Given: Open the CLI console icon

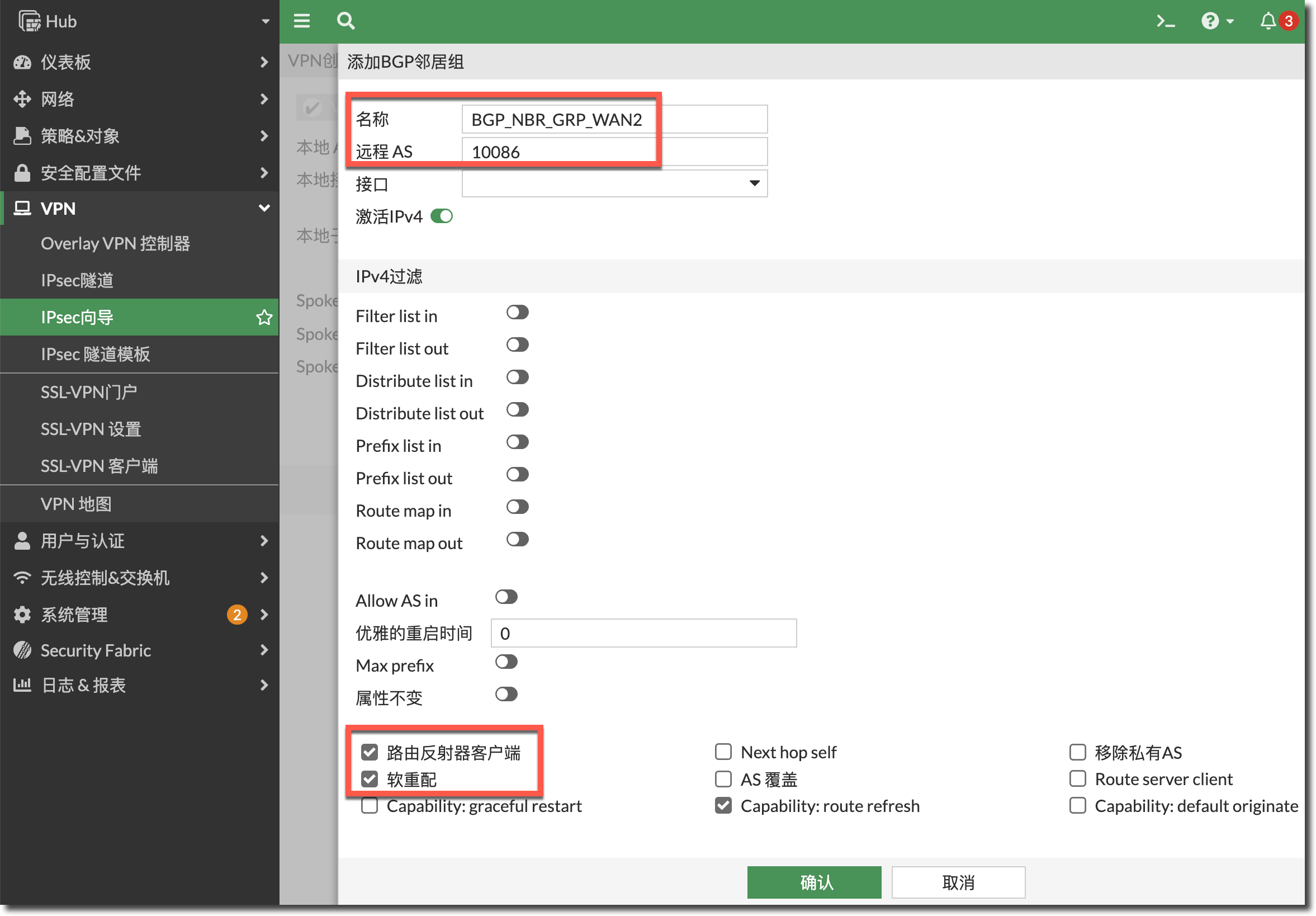Looking at the screenshot, I should coord(1165,22).
